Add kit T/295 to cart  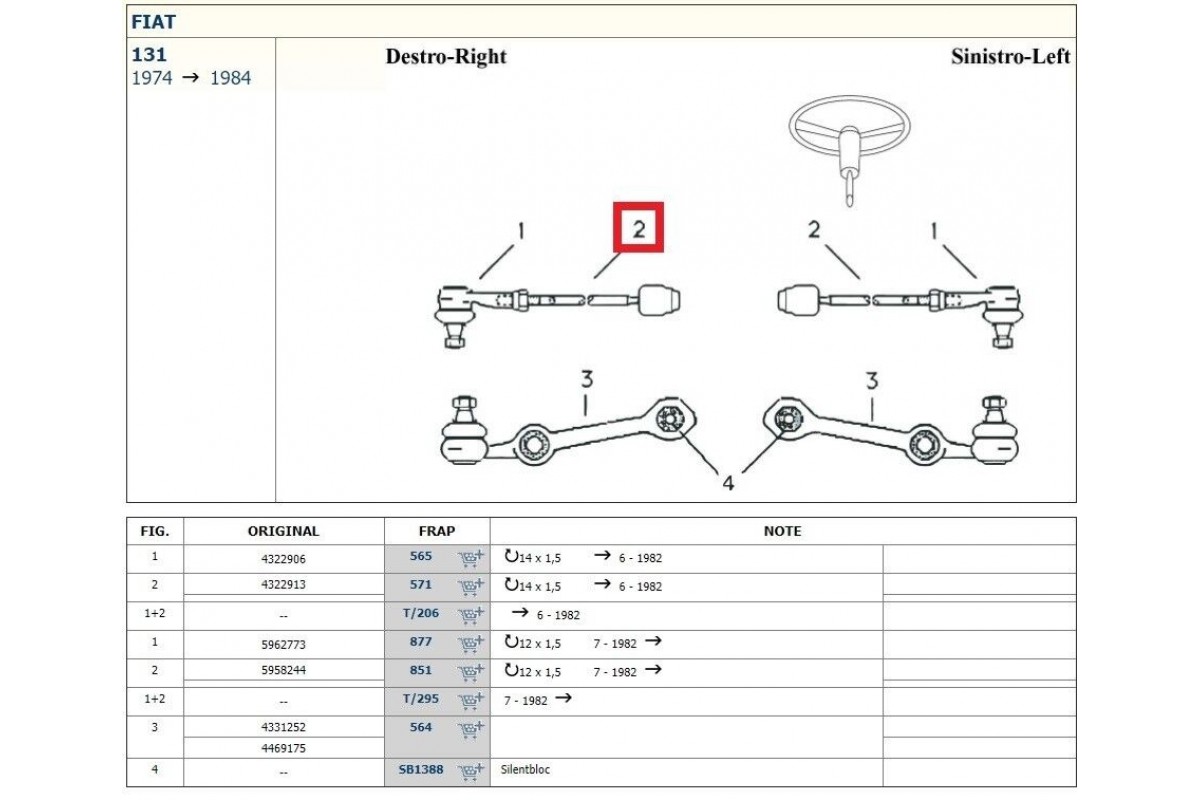pos(470,700)
